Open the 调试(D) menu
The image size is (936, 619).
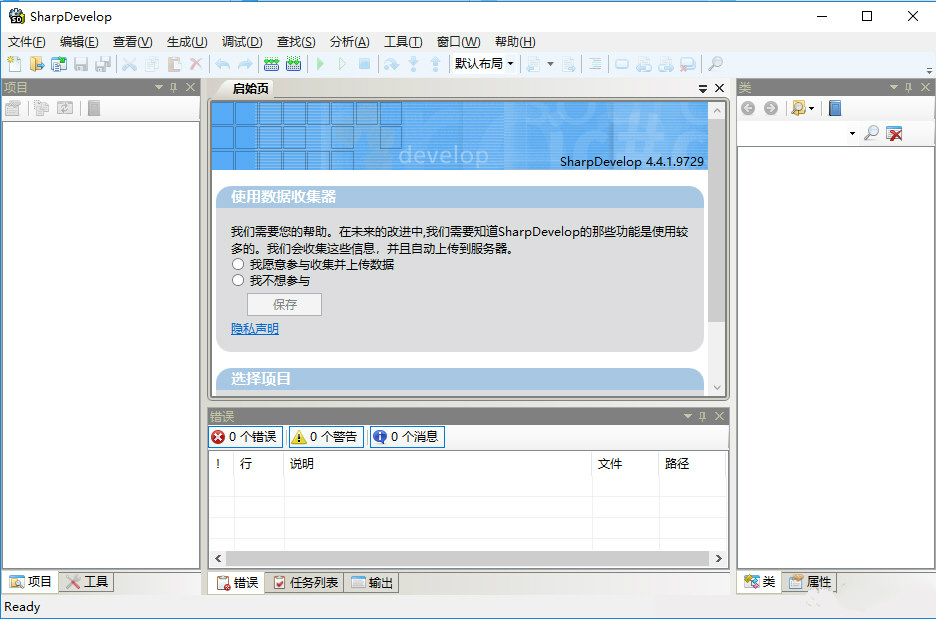click(x=241, y=41)
